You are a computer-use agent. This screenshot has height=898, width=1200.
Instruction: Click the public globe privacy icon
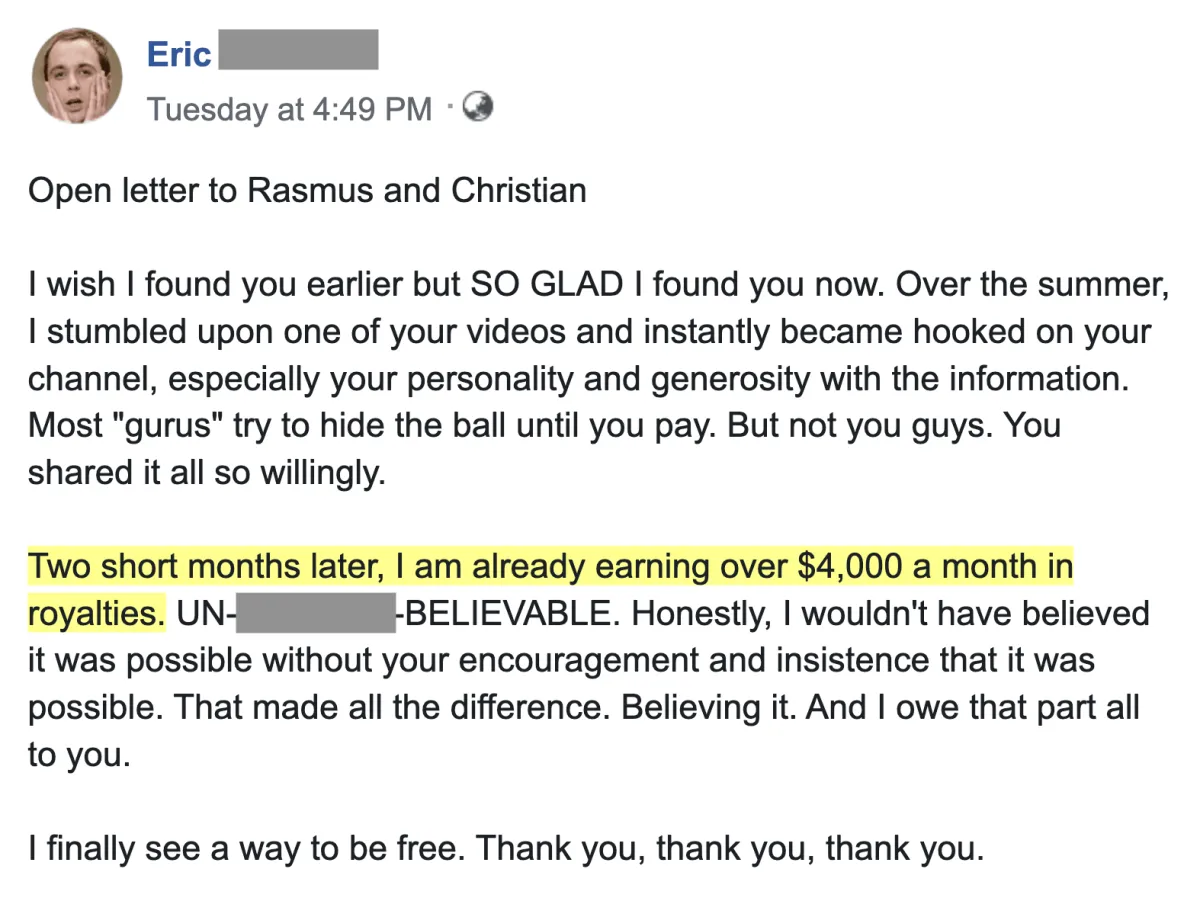[479, 106]
